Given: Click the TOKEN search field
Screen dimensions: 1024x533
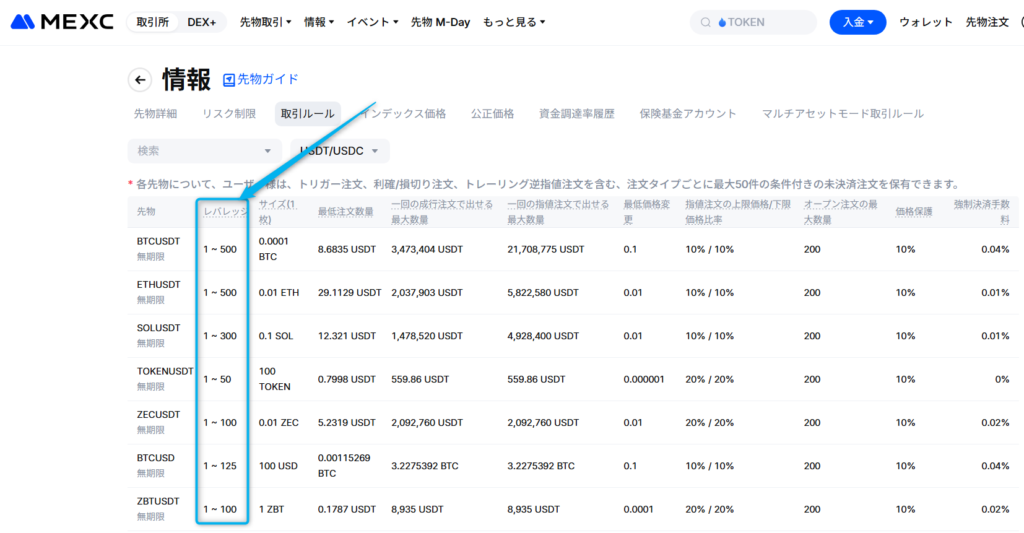Looking at the screenshot, I should [x=754, y=22].
